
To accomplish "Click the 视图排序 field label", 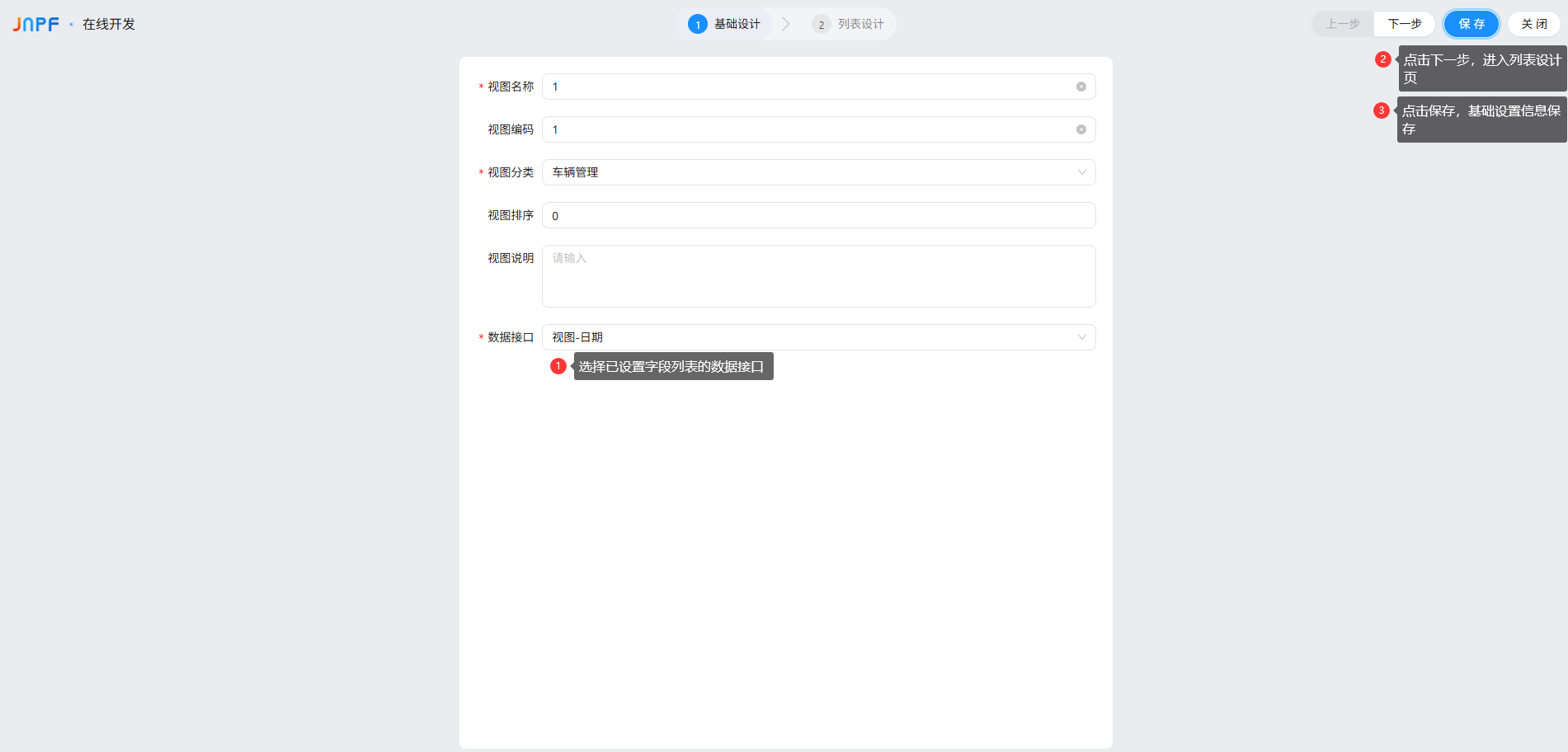I will tap(511, 215).
